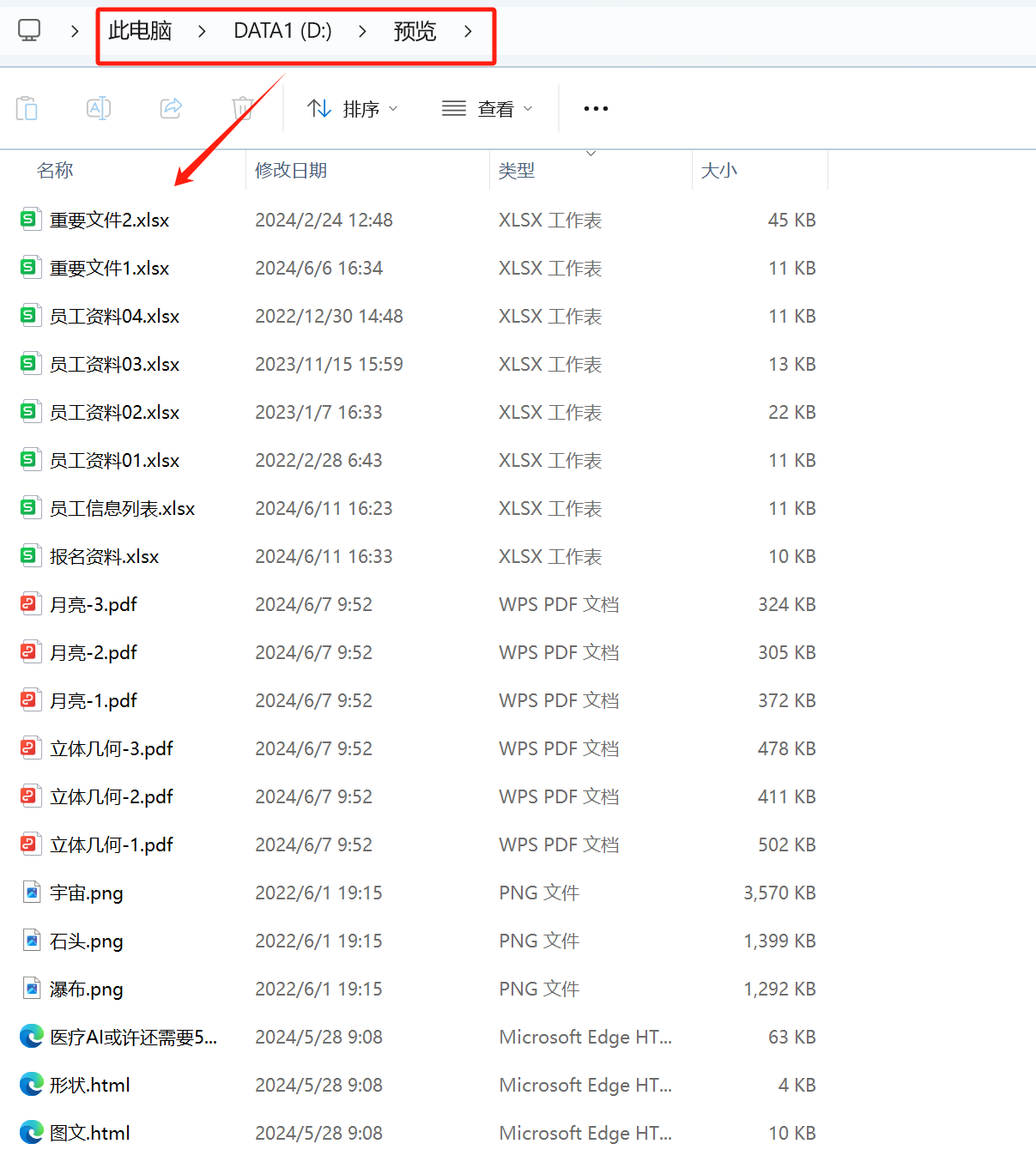Click the Edge icon beside 形状.html

pyautogui.click(x=31, y=1084)
